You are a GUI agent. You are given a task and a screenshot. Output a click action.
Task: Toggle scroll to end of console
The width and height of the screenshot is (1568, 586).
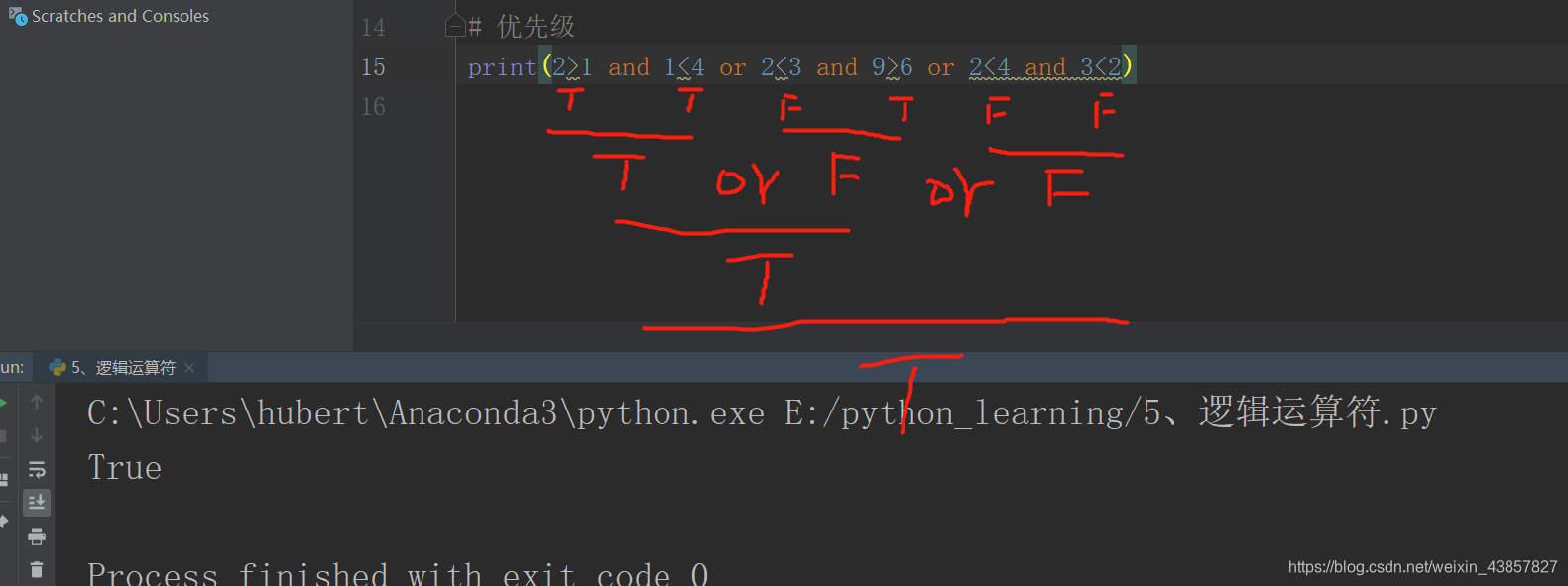[x=37, y=503]
